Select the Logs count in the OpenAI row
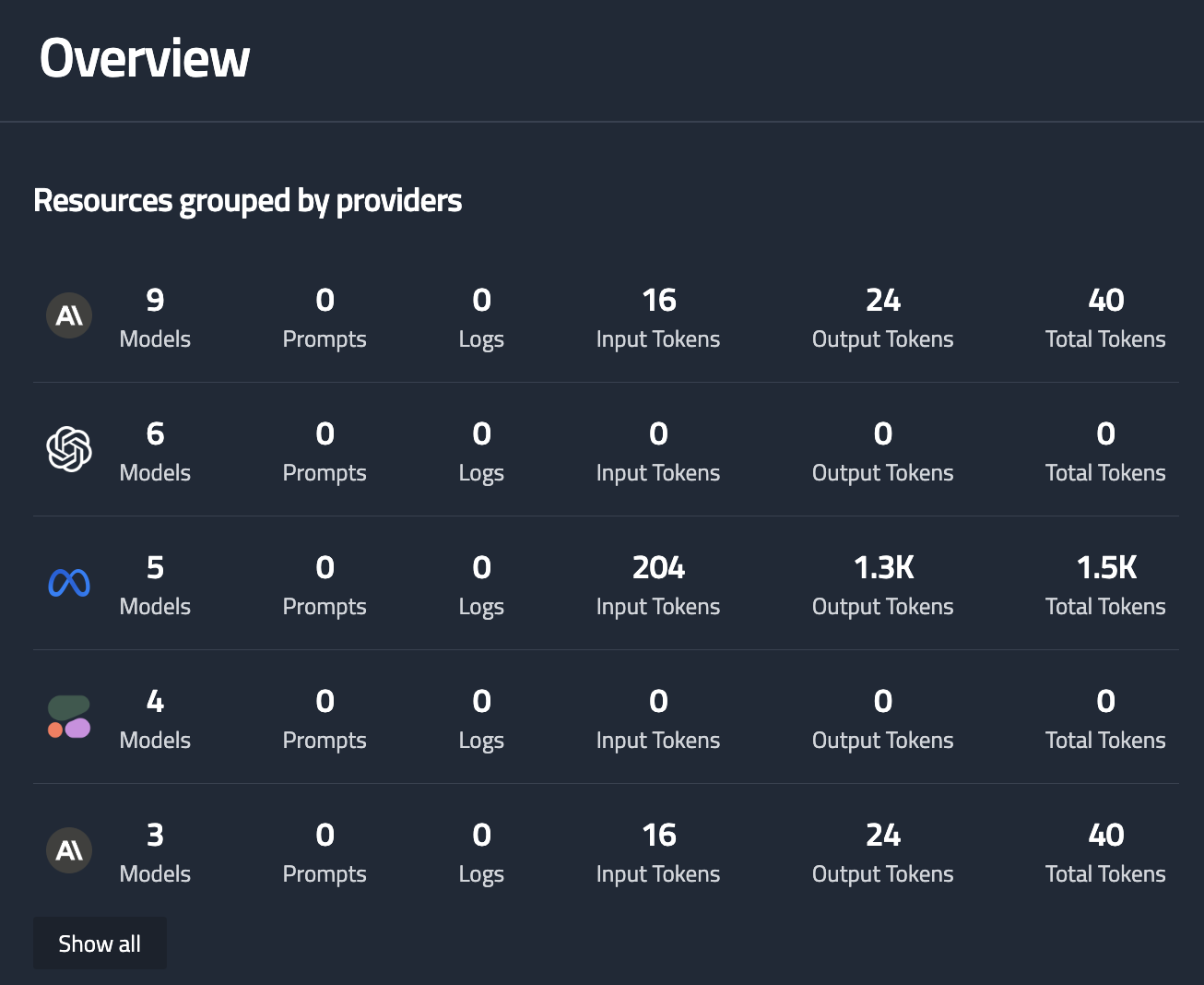The height and width of the screenshot is (985, 1204). [481, 450]
